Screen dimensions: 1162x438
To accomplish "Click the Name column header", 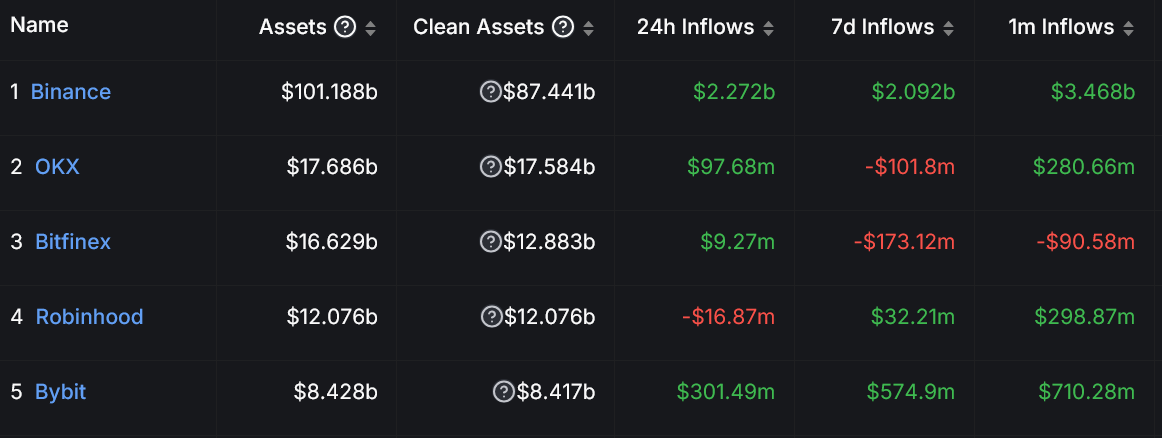I will (39, 25).
